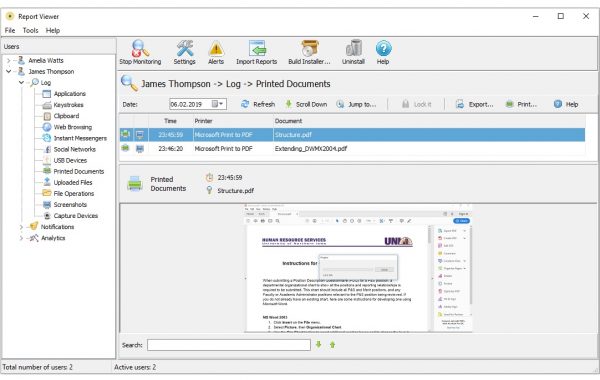Click small Help icon in log toolbar
600x380 pixels.
558,104
